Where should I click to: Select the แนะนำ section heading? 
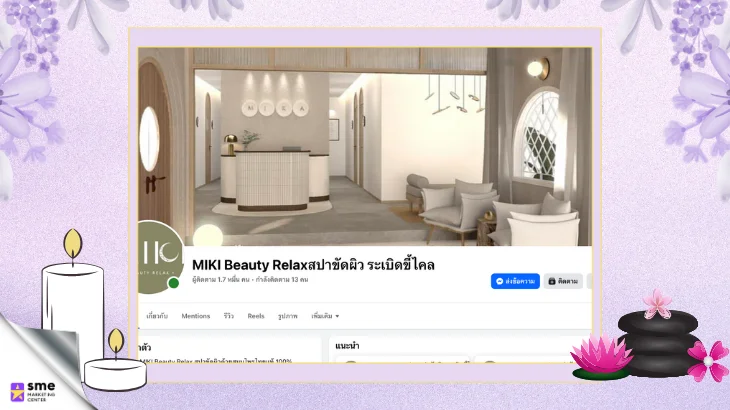click(348, 345)
